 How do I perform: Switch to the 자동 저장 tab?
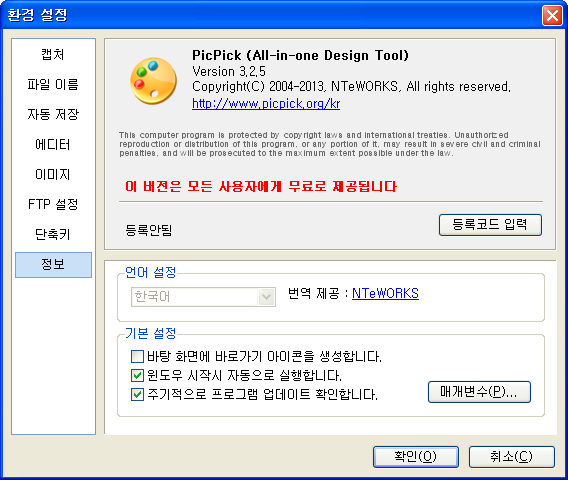[x=53, y=114]
